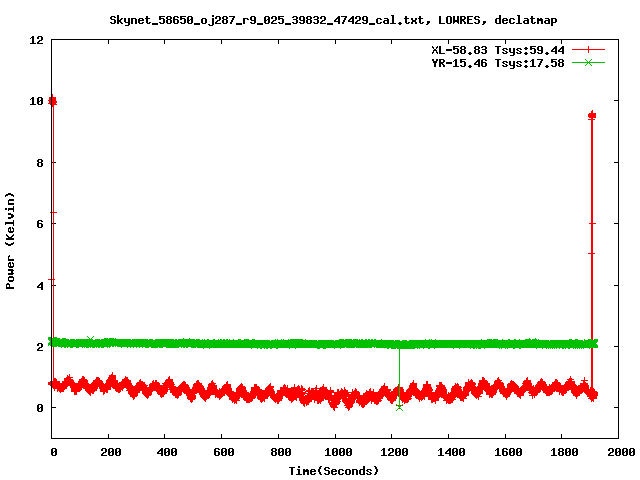Click the x-axis value 2000
The height and width of the screenshot is (480, 640).
(x=621, y=452)
